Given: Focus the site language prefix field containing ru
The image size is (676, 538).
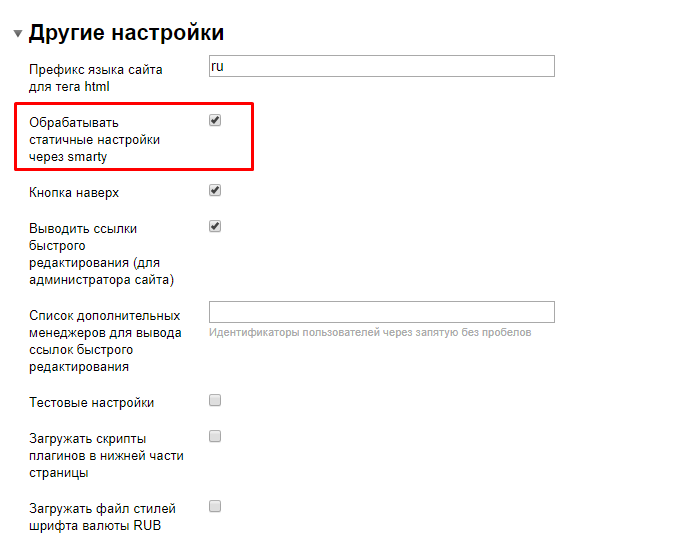Looking at the screenshot, I should pyautogui.click(x=381, y=66).
